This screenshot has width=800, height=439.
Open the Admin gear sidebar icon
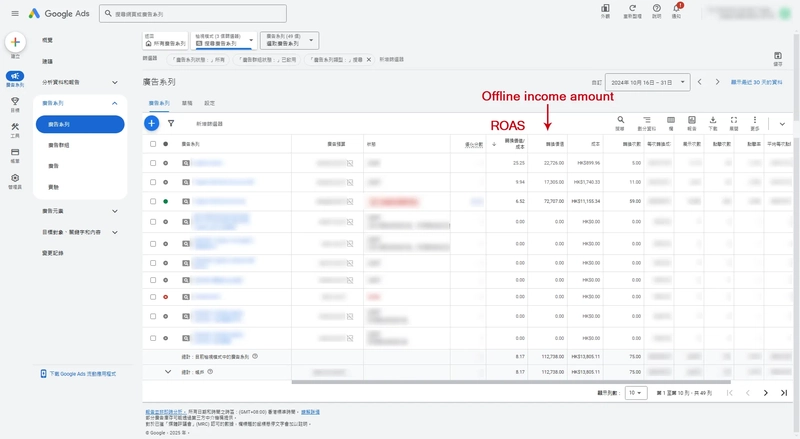pyautogui.click(x=15, y=178)
